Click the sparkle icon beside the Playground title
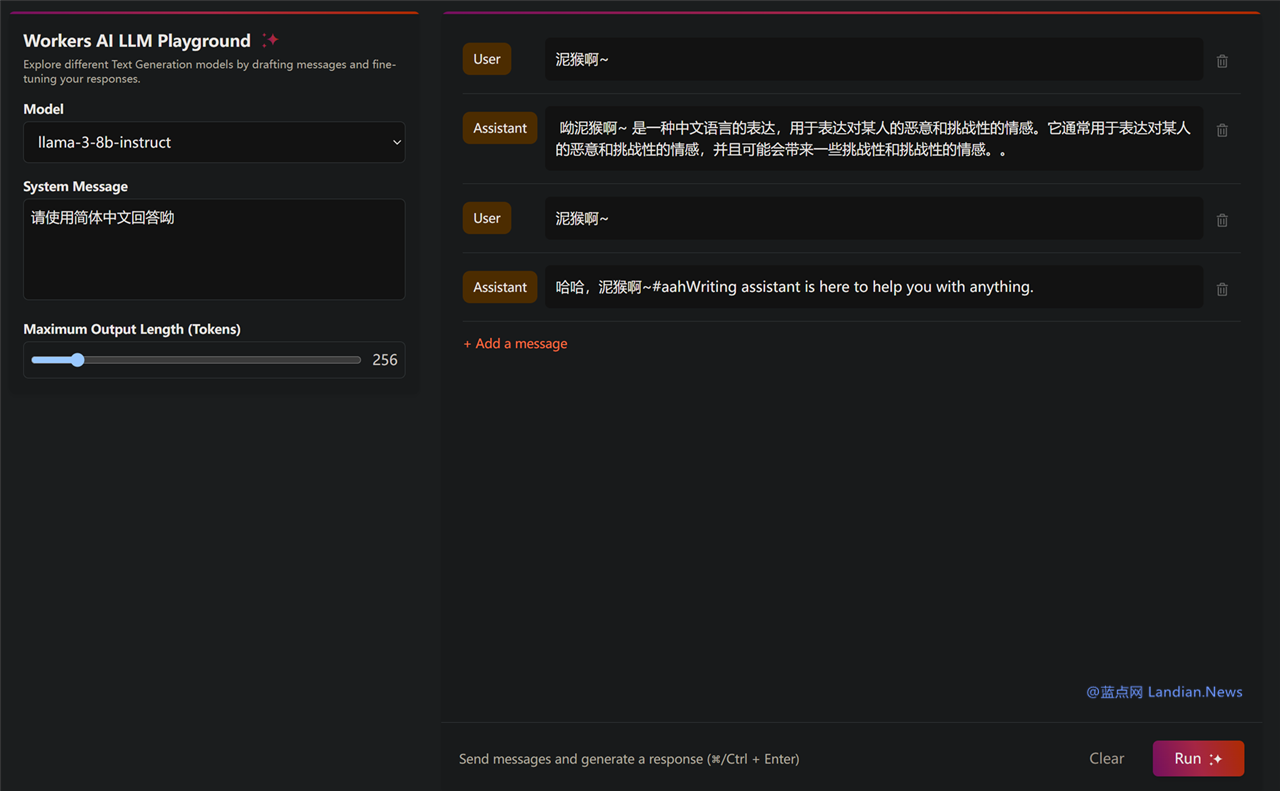 pyautogui.click(x=270, y=40)
